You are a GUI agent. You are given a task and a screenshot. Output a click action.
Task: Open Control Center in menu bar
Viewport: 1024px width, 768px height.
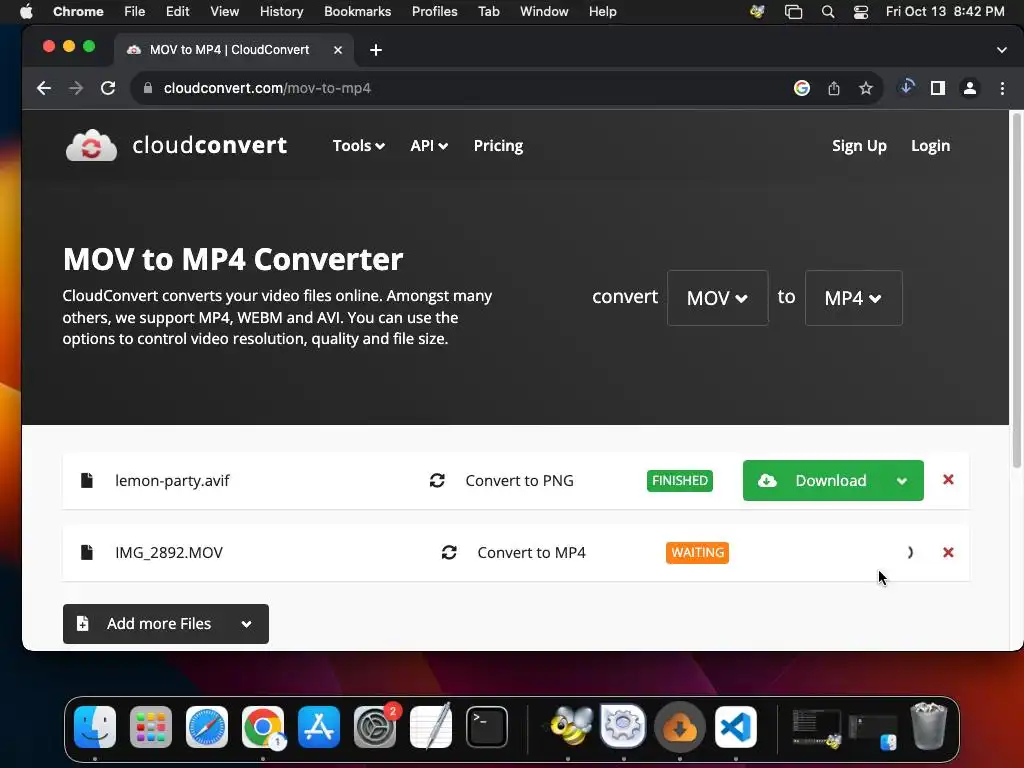(x=861, y=12)
